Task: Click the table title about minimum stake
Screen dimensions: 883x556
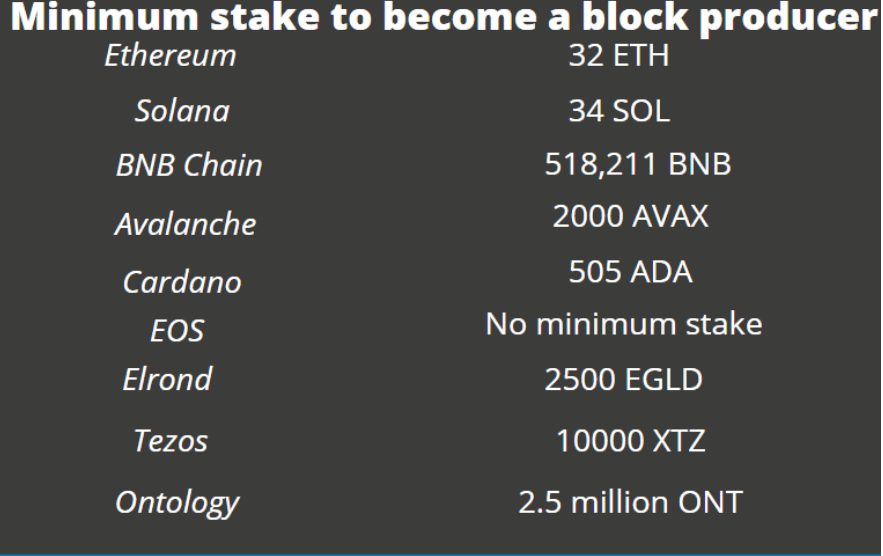Action: point(440,18)
